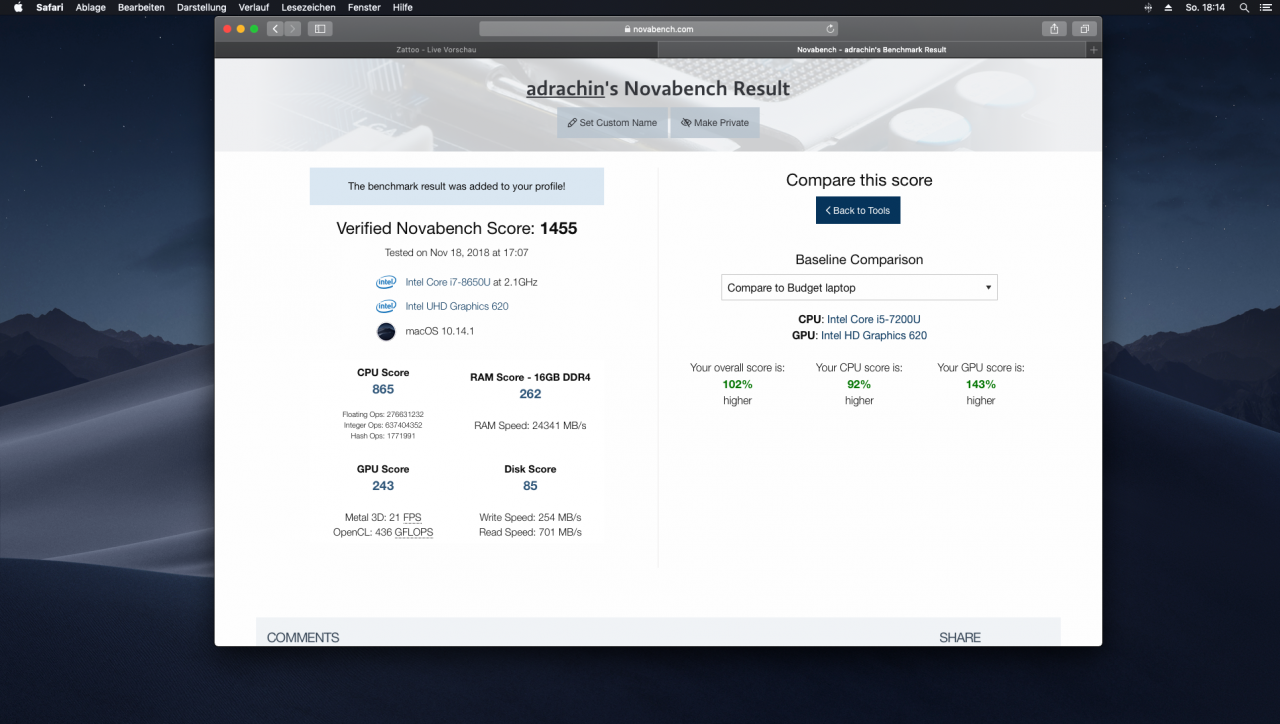The width and height of the screenshot is (1280, 724).
Task: Open the Verlauf menu
Action: click(x=254, y=7)
